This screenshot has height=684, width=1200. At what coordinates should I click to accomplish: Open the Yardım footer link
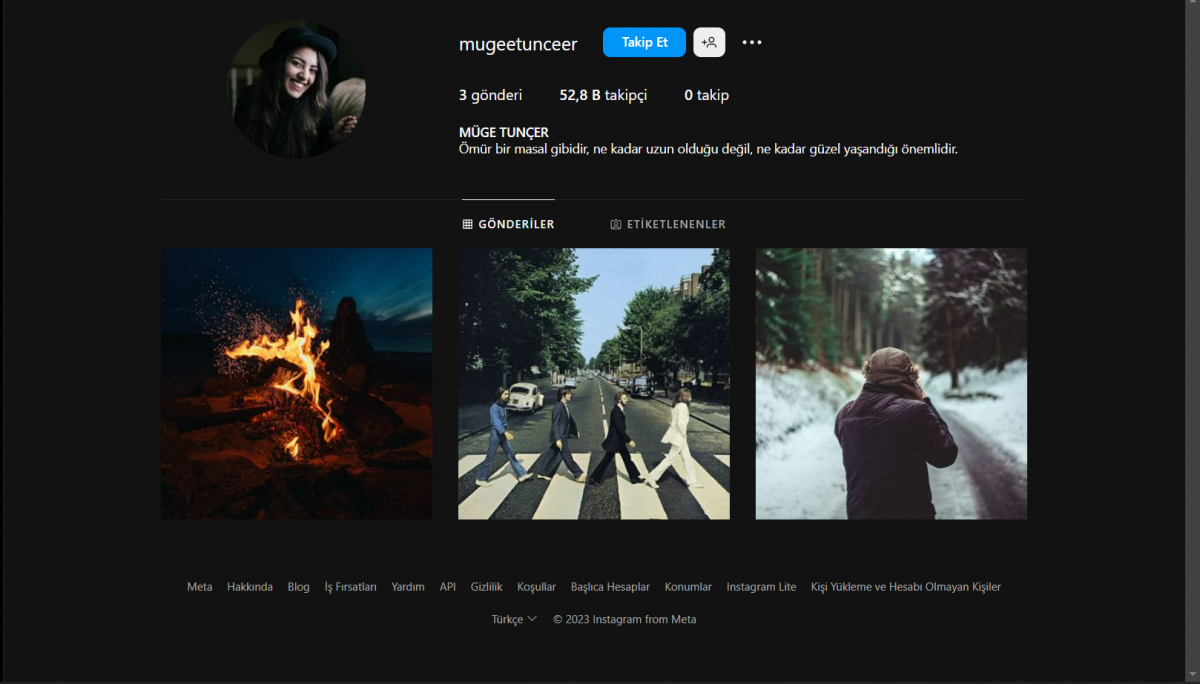(x=408, y=587)
